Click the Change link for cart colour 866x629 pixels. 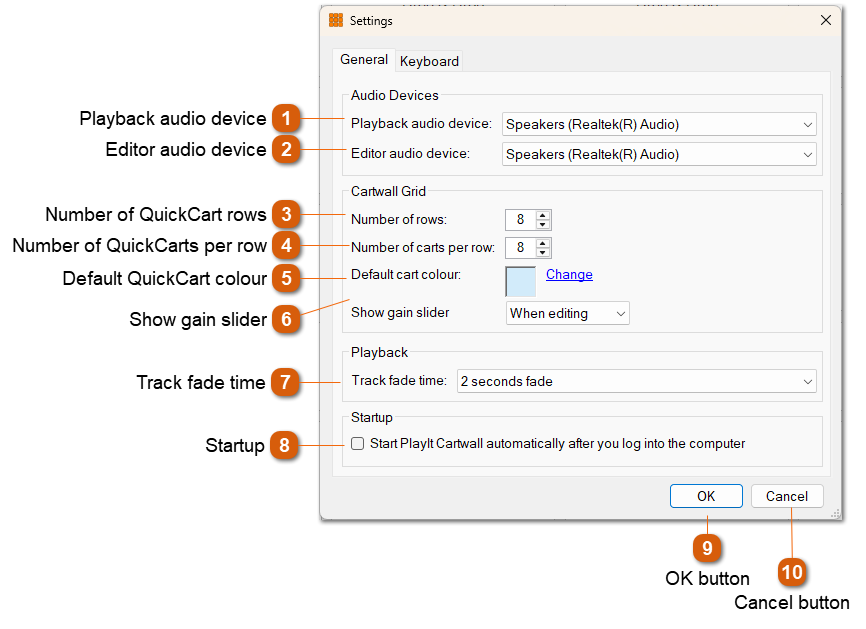[x=569, y=274]
